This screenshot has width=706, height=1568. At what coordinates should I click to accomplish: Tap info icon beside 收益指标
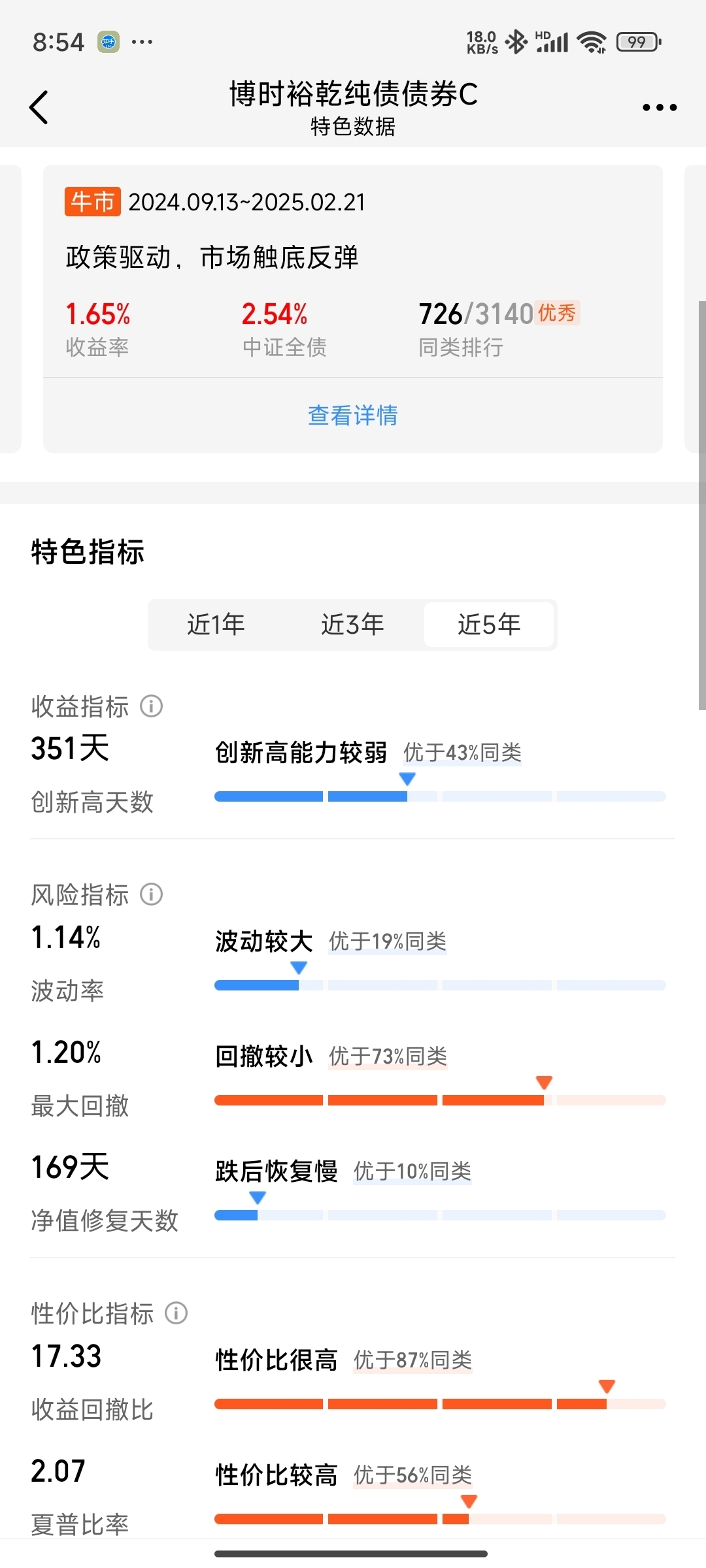(x=152, y=706)
